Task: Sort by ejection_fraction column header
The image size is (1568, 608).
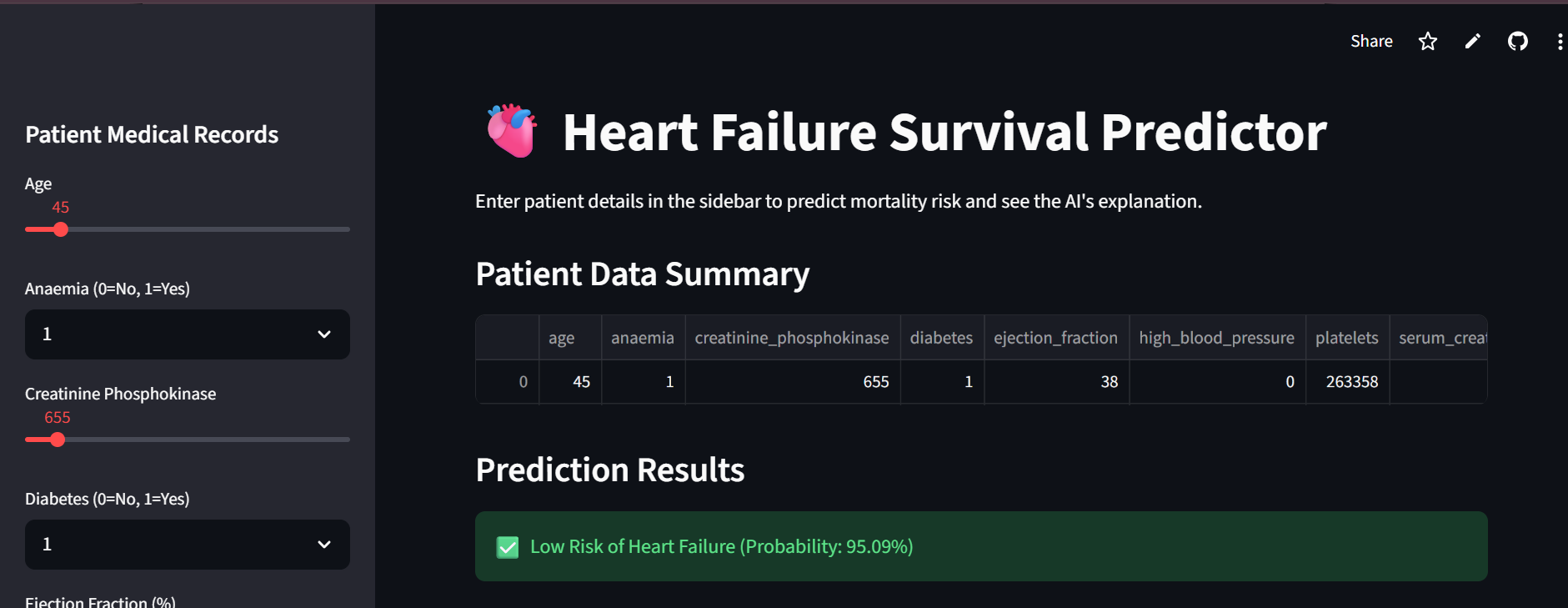Action: [x=1055, y=338]
